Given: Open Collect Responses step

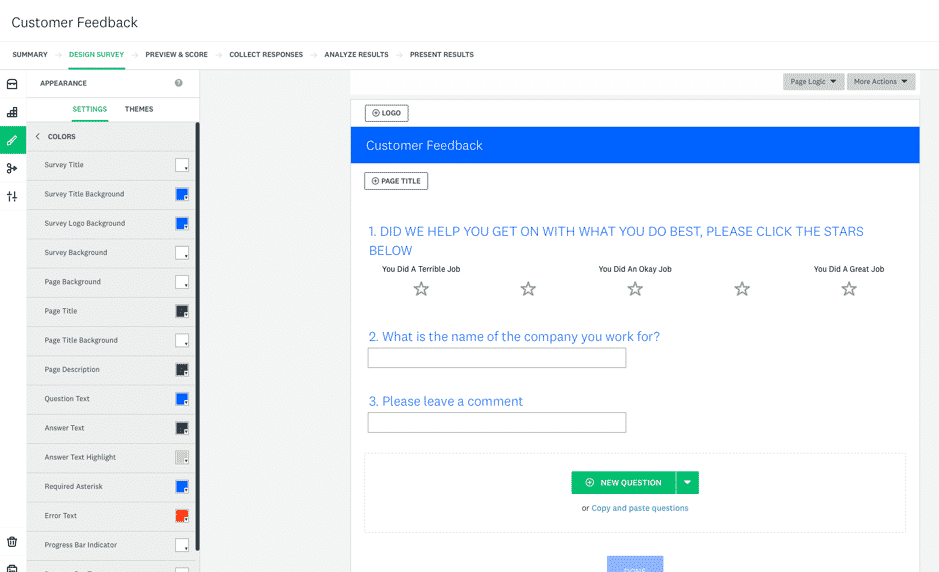Looking at the screenshot, I should click(266, 55).
